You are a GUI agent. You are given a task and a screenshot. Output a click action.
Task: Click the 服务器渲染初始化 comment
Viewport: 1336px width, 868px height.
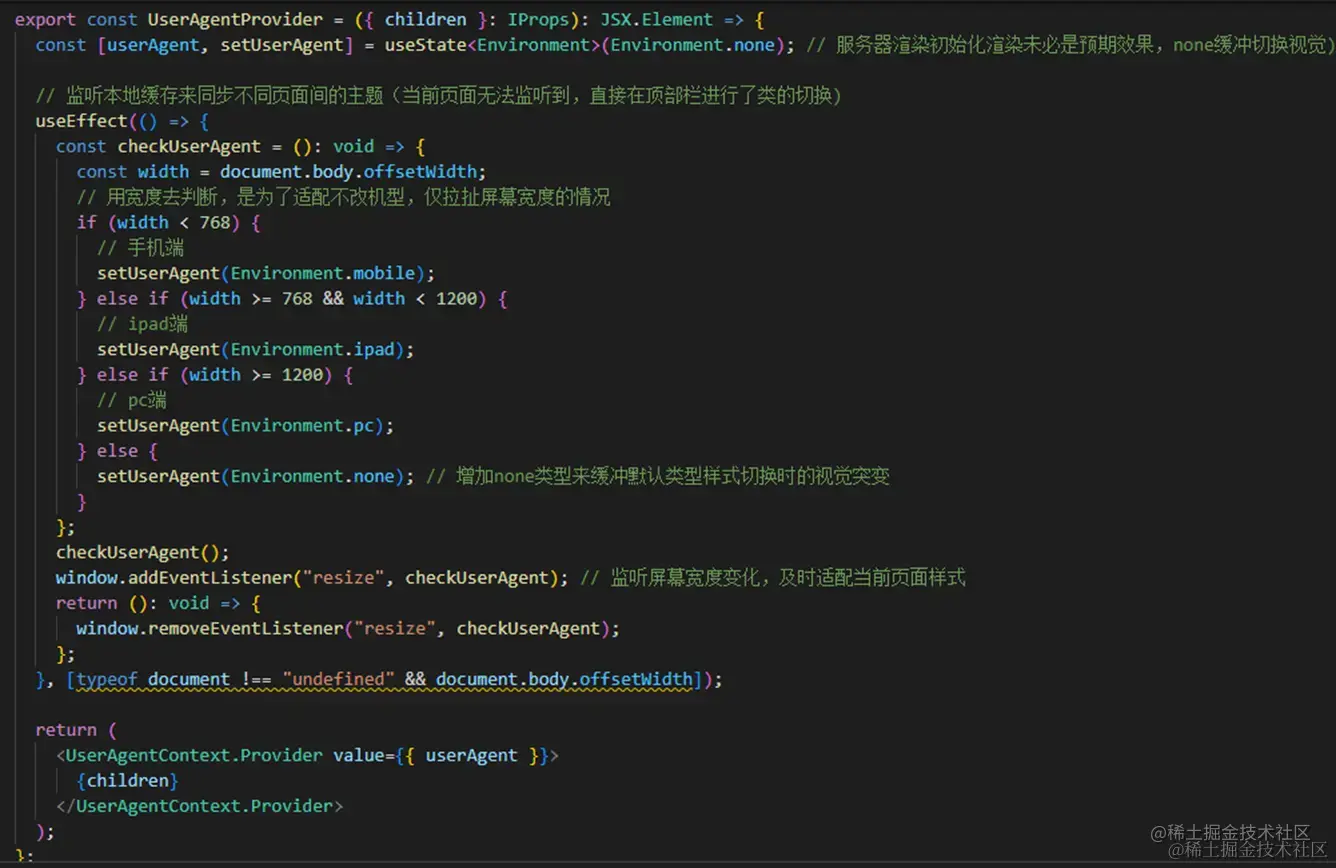[x=1070, y=45]
